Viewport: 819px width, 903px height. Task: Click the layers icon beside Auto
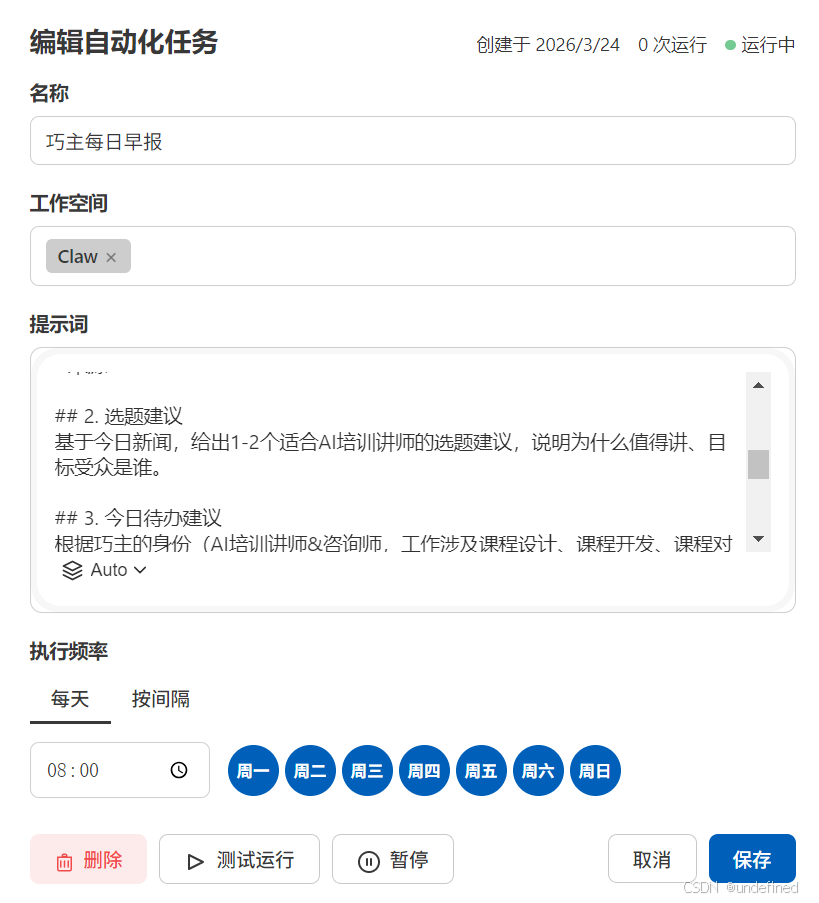point(73,570)
